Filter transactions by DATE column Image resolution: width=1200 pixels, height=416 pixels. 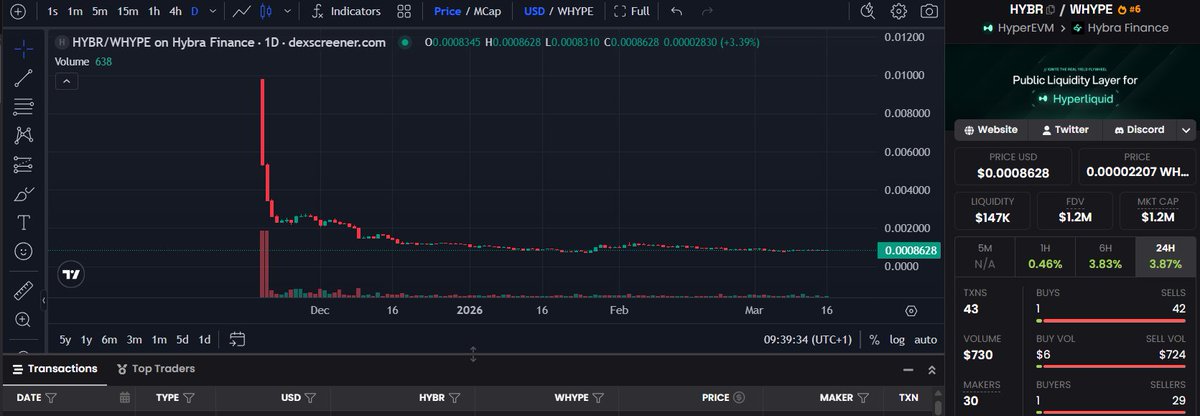pos(50,398)
